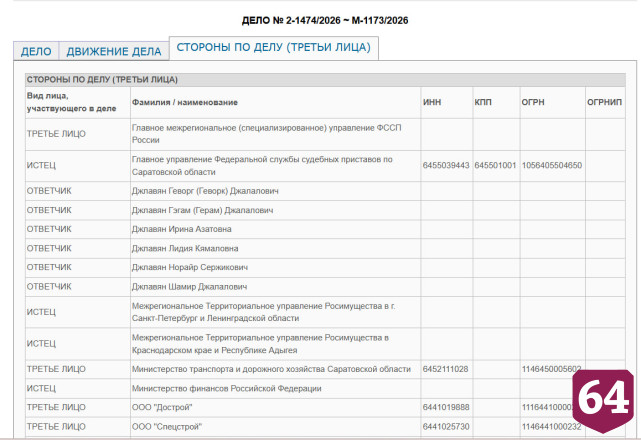Screen dimensions: 641x440
Task: Select Росимущества в г. Санкт-Петербург и Ленинградской области
Action: coord(264,312)
